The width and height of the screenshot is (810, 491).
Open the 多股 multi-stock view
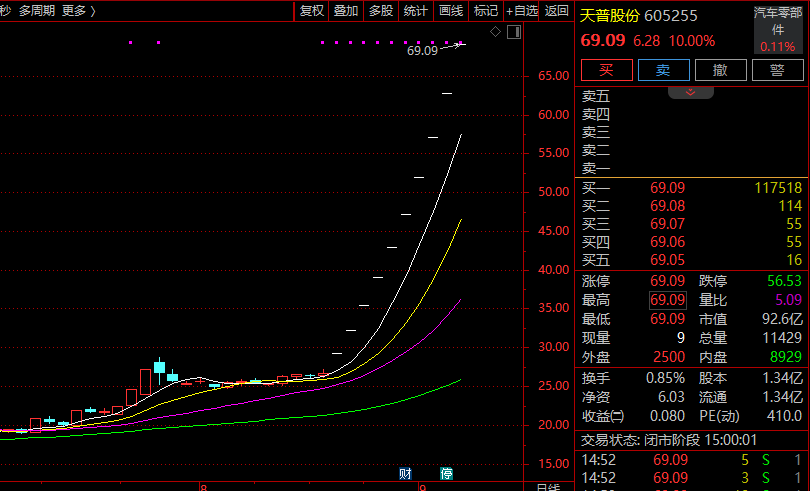(x=381, y=11)
